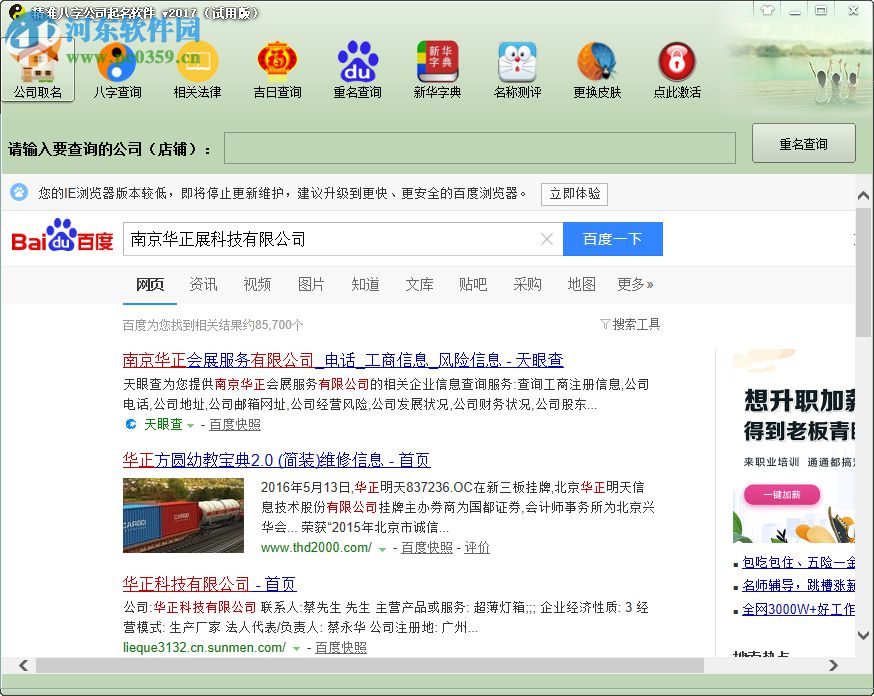Image resolution: width=874 pixels, height=696 pixels.
Task: Switch to the 图片 images tab
Action: [311, 285]
